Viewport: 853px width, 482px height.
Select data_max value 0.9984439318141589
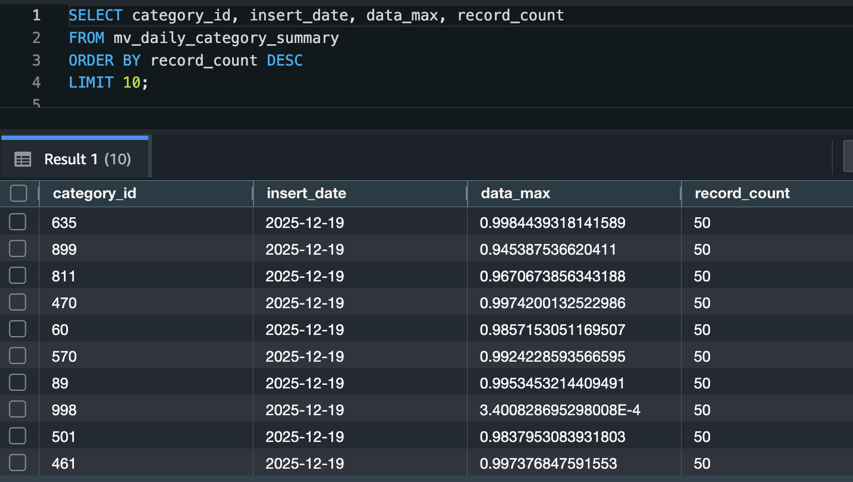pos(552,223)
